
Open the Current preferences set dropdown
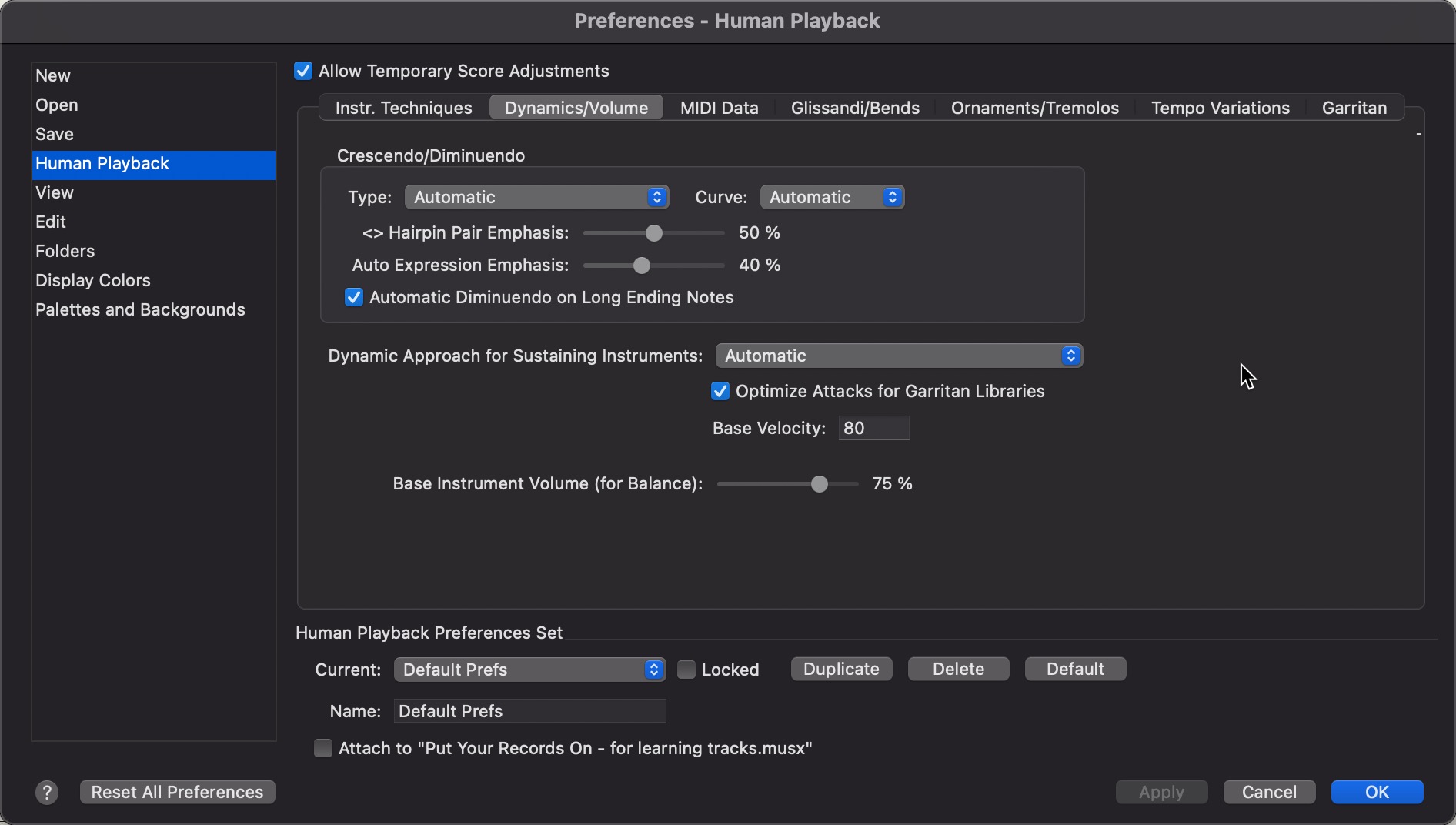529,670
